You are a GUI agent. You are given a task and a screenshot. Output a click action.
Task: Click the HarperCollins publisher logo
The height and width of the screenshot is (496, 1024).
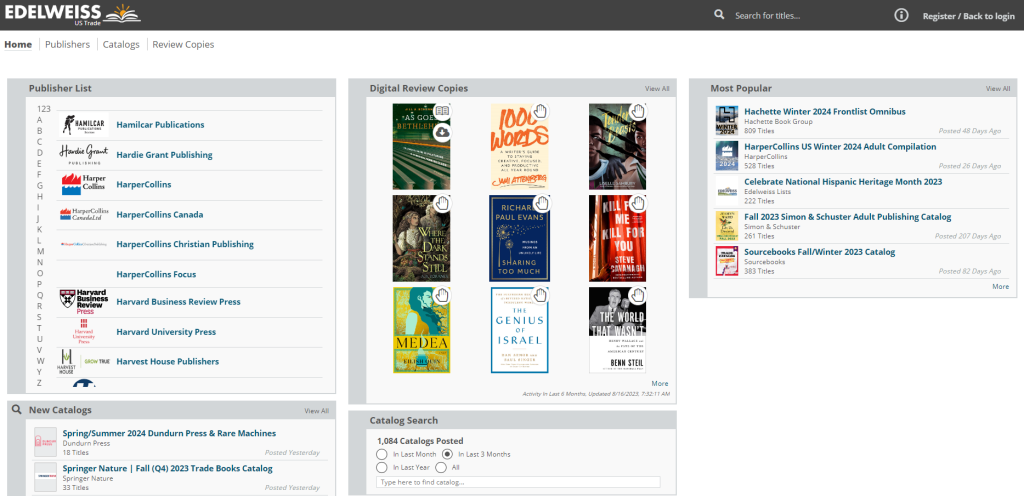83,184
